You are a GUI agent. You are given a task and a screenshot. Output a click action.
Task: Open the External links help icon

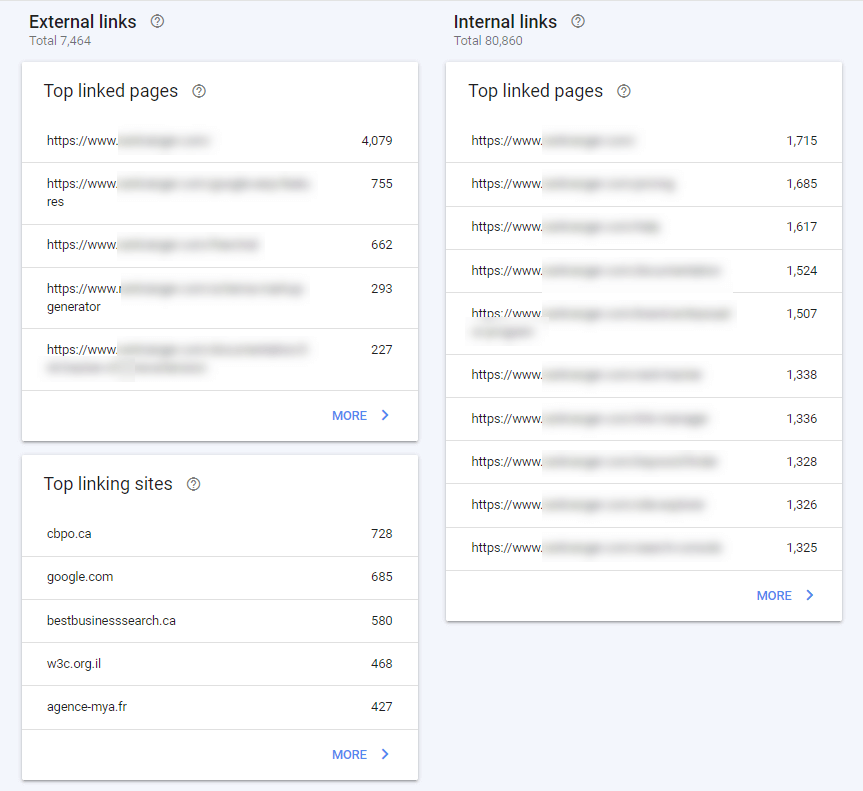pos(157,20)
